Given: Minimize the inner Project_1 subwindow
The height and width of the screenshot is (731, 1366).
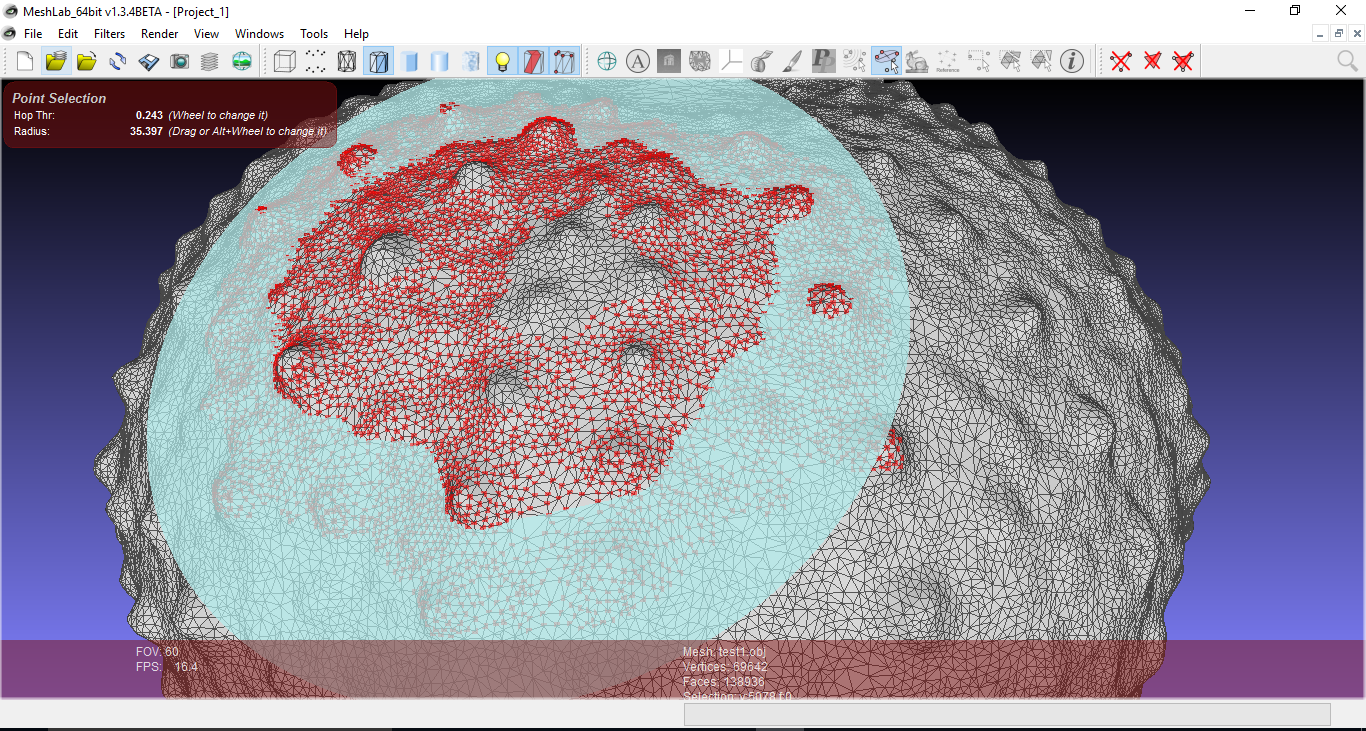Looking at the screenshot, I should pos(1322,33).
